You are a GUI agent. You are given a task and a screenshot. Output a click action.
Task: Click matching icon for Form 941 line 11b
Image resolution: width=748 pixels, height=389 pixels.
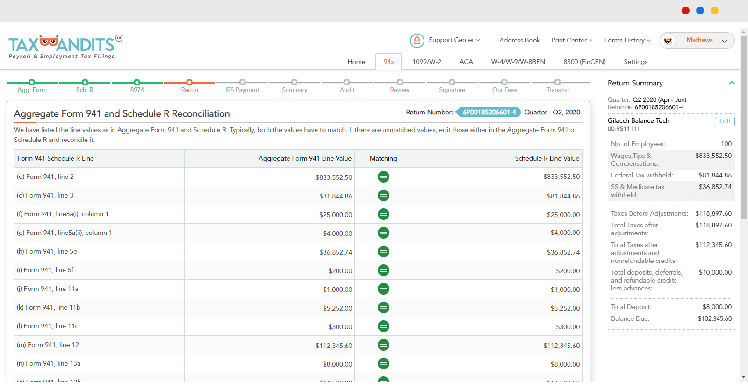383,307
